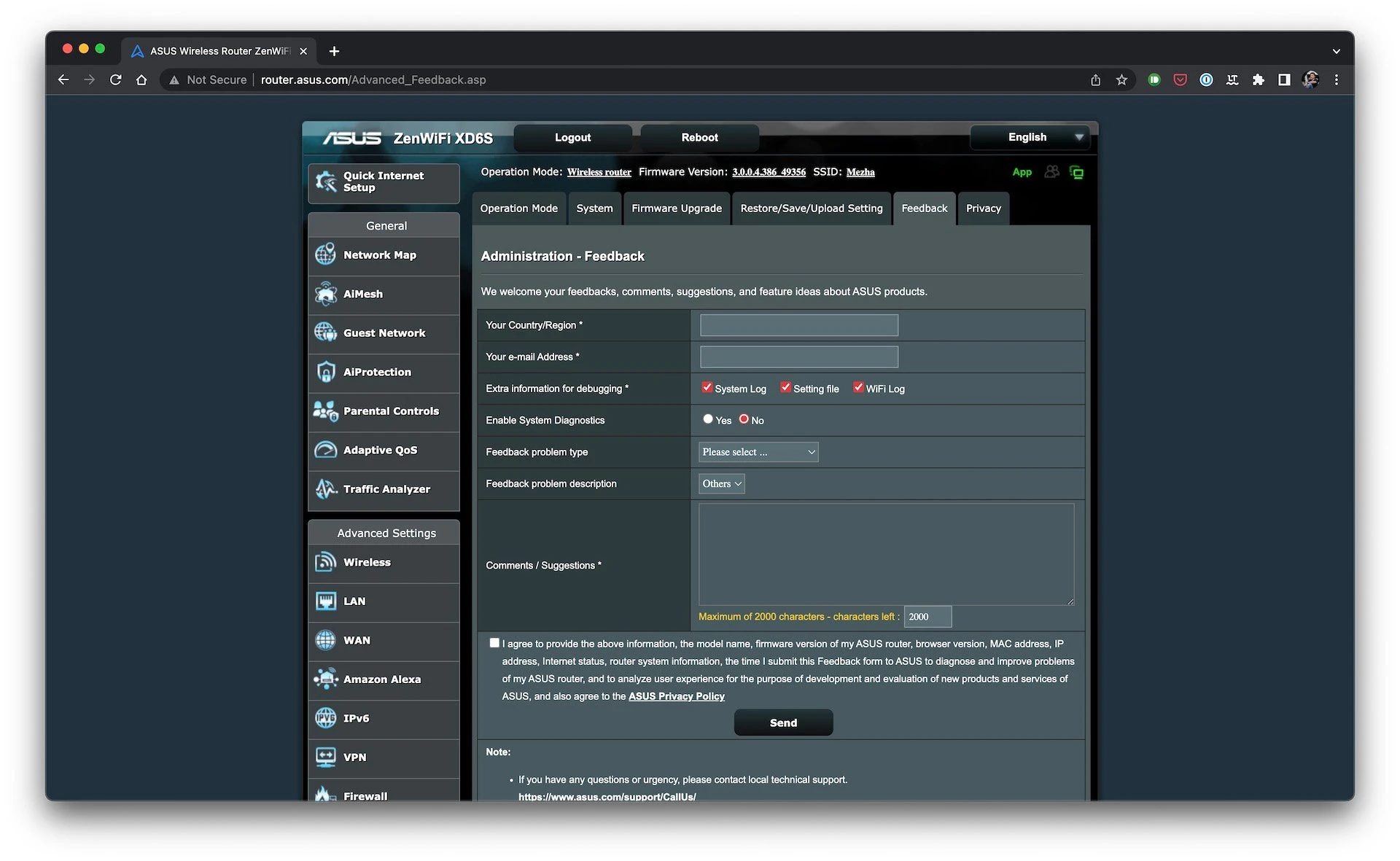Click the Reboot button
Image resolution: width=1400 pixels, height=861 pixels.
[x=699, y=137]
